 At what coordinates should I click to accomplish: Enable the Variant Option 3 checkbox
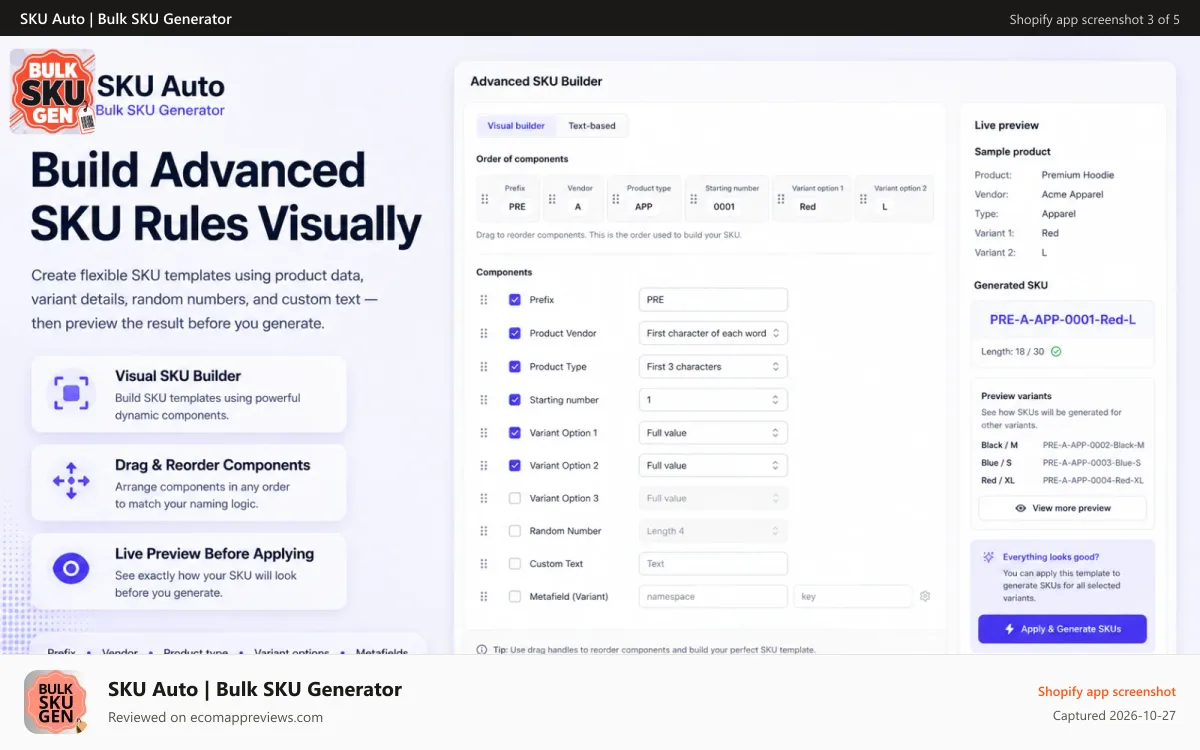[515, 498]
